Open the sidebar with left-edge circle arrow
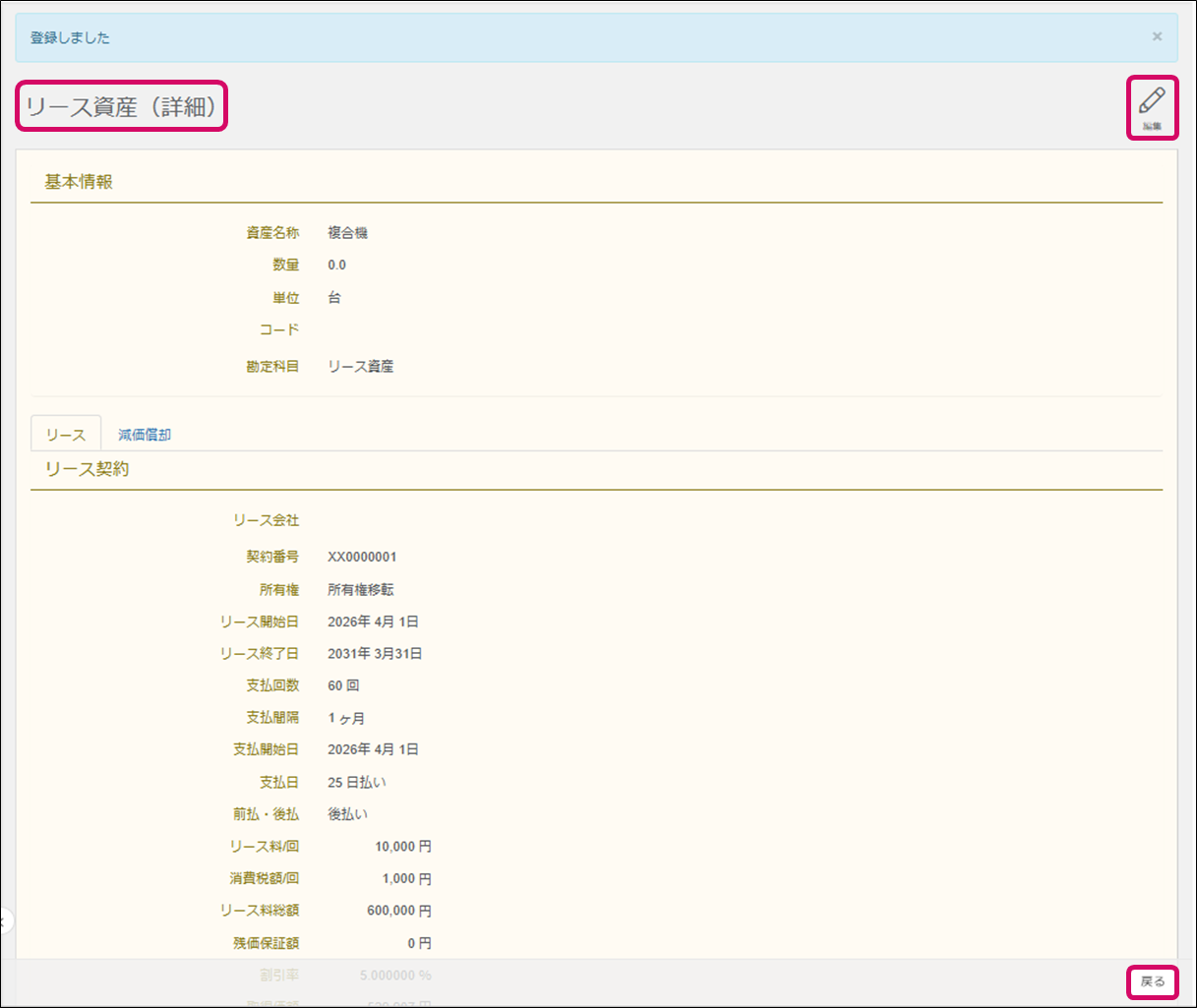Screen dimensions: 1197x1008 (x=4, y=921)
